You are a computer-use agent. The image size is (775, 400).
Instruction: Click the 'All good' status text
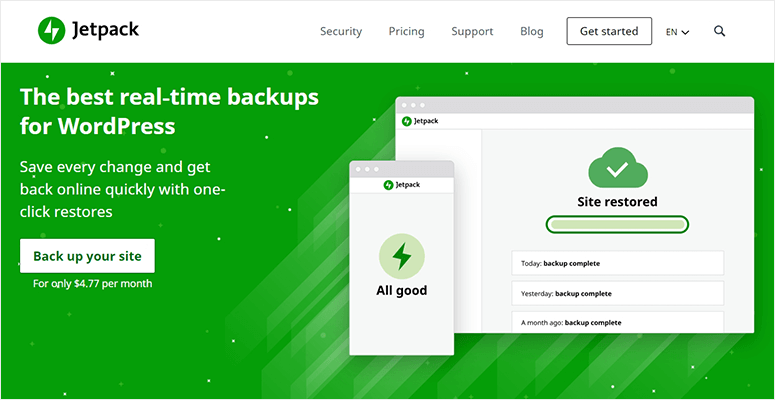tap(401, 290)
